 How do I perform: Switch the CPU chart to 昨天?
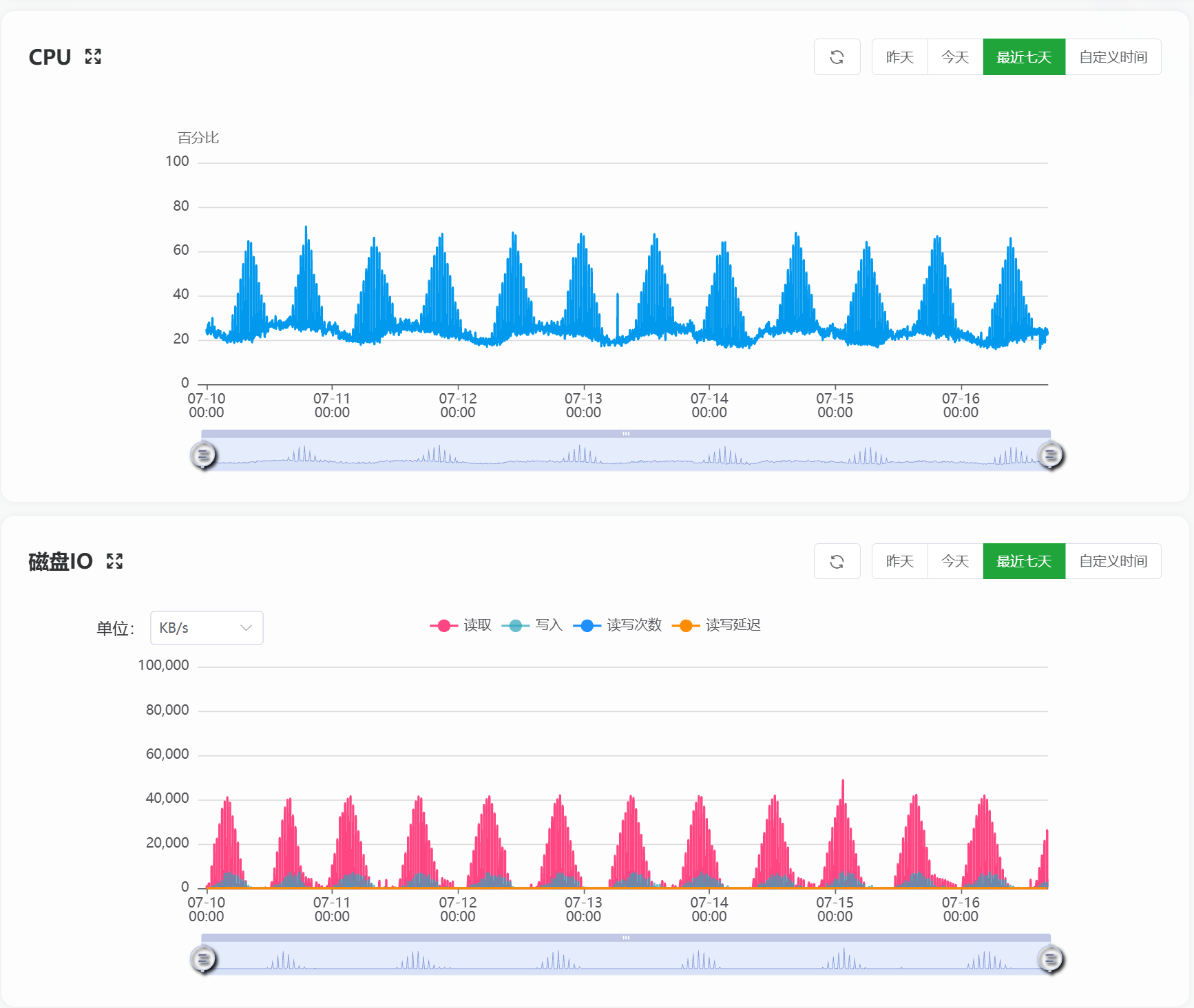pos(900,57)
